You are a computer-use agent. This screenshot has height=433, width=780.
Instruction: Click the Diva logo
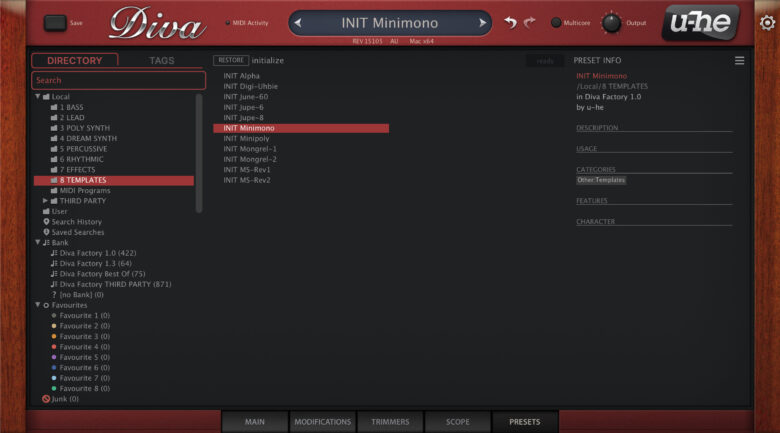point(157,23)
